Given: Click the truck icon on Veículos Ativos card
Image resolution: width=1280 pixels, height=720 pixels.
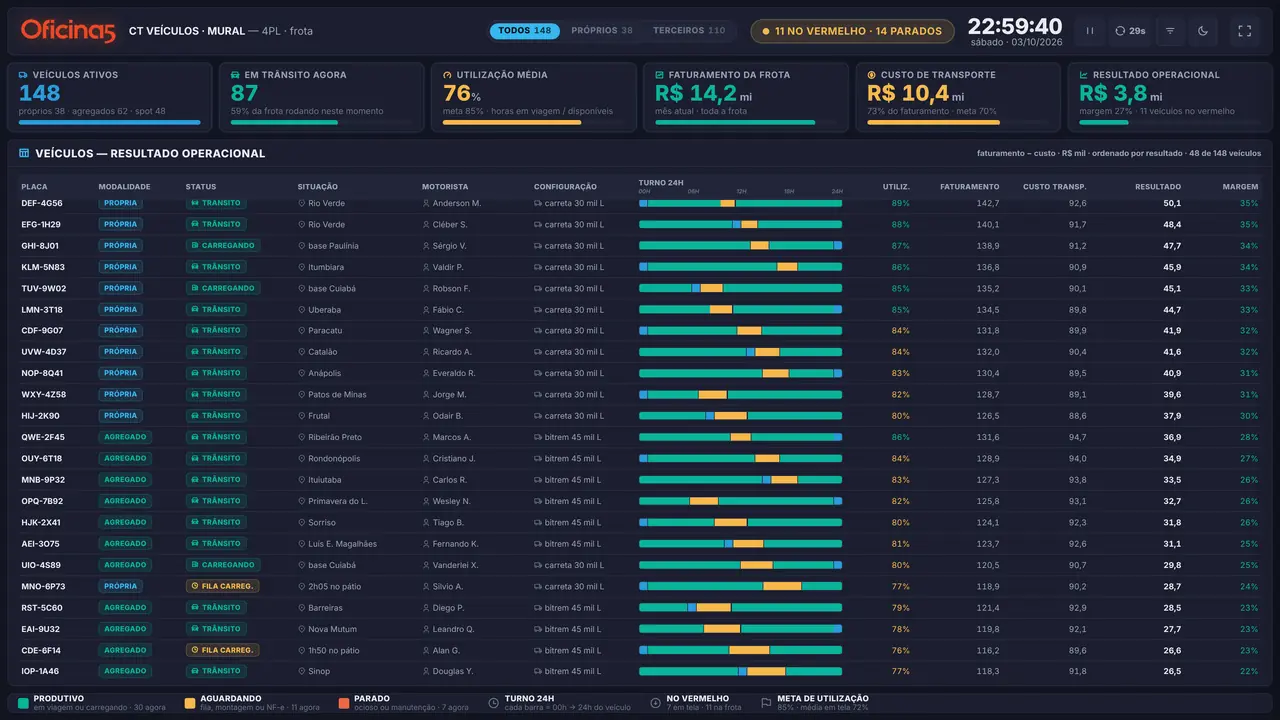Looking at the screenshot, I should click(24, 75).
